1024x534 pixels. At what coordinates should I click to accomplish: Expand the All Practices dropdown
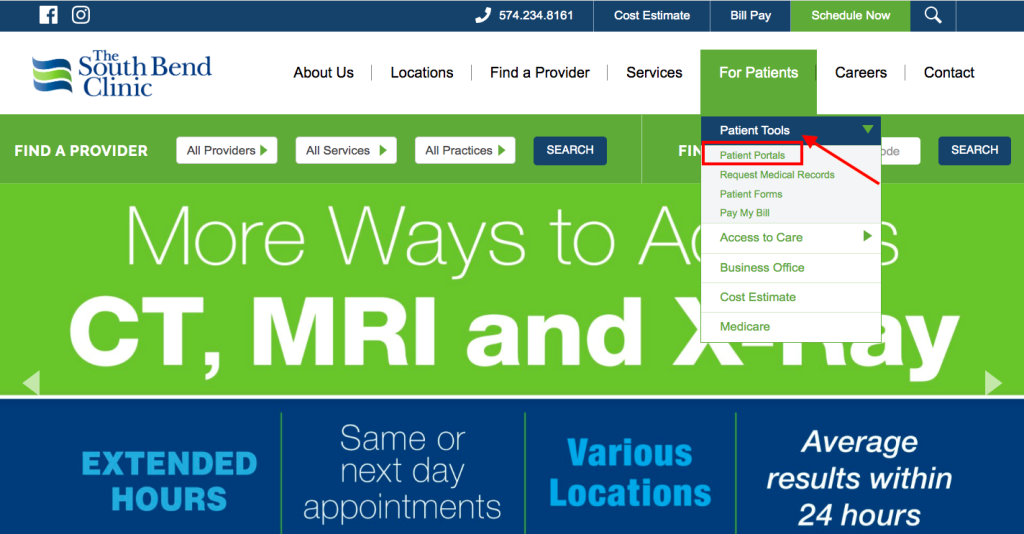click(x=465, y=150)
